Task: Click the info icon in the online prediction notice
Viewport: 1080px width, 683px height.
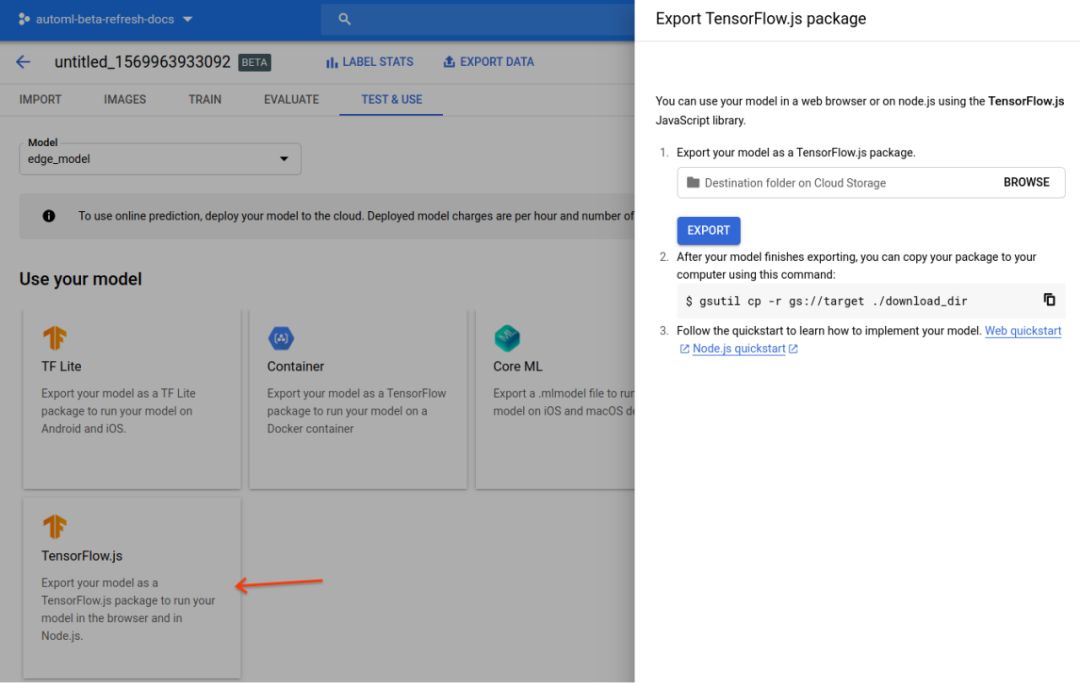Action: 49,216
